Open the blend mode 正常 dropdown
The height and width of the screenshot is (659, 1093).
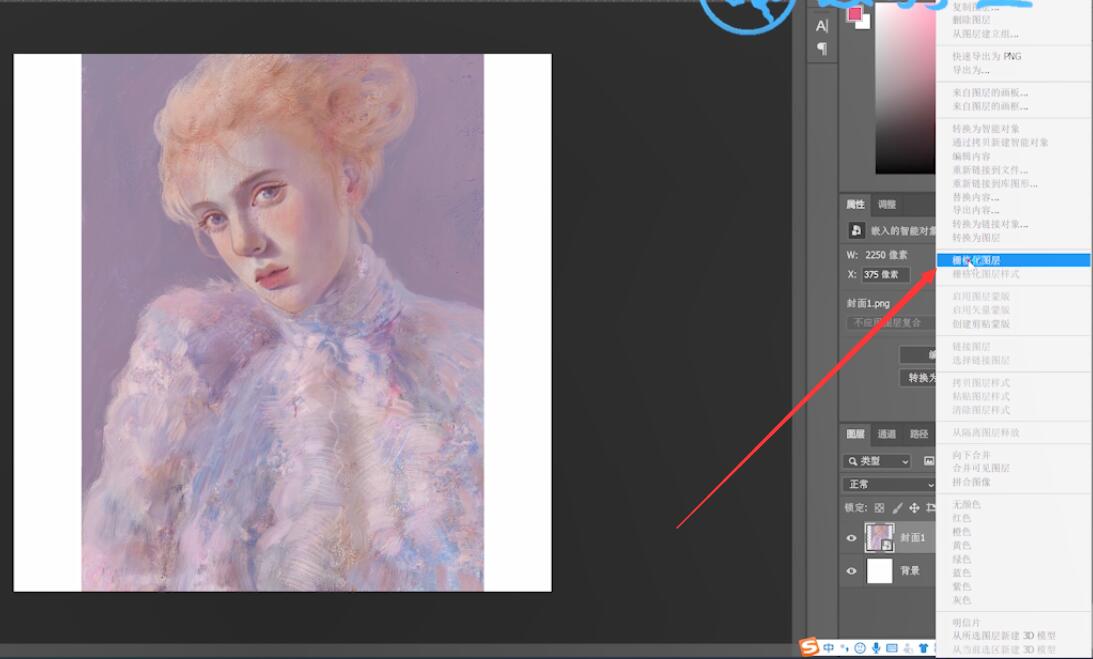click(889, 484)
